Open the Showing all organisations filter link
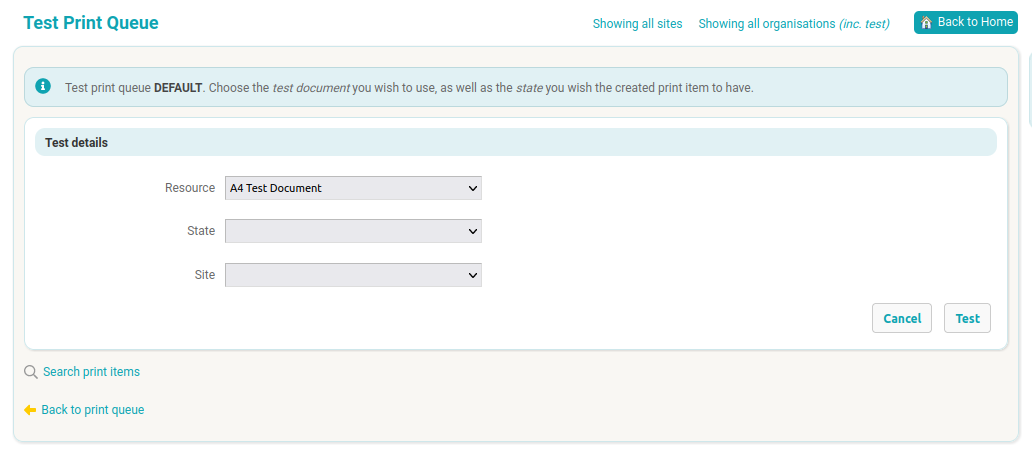Image resolution: width=1032 pixels, height=452 pixels. (793, 24)
